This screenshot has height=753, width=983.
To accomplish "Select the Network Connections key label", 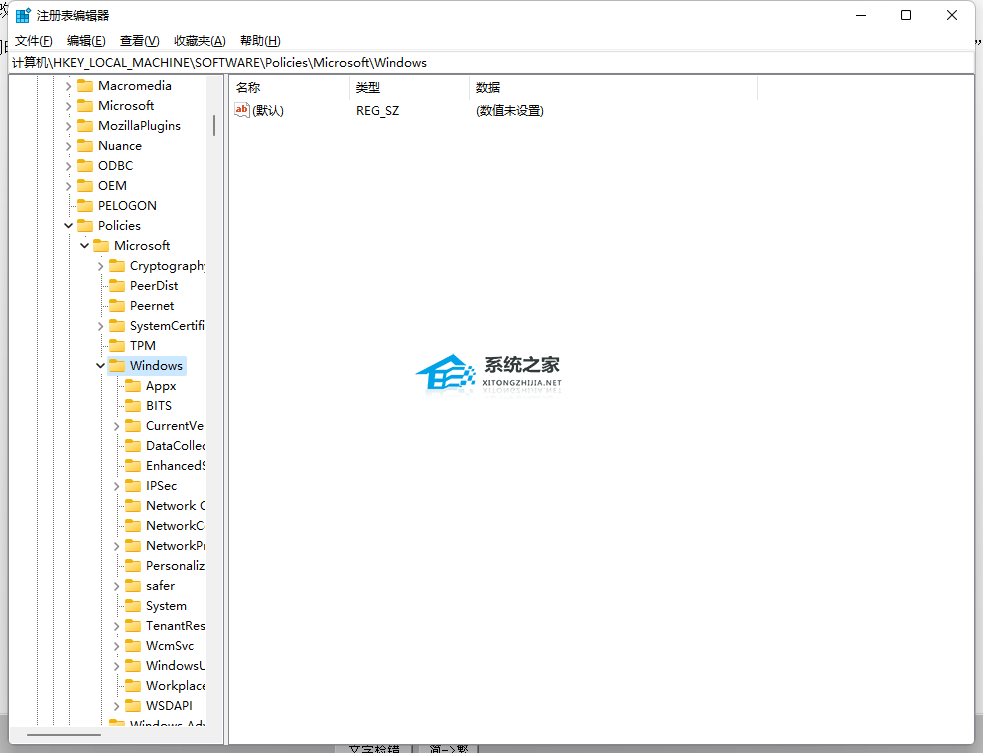I will [176, 505].
